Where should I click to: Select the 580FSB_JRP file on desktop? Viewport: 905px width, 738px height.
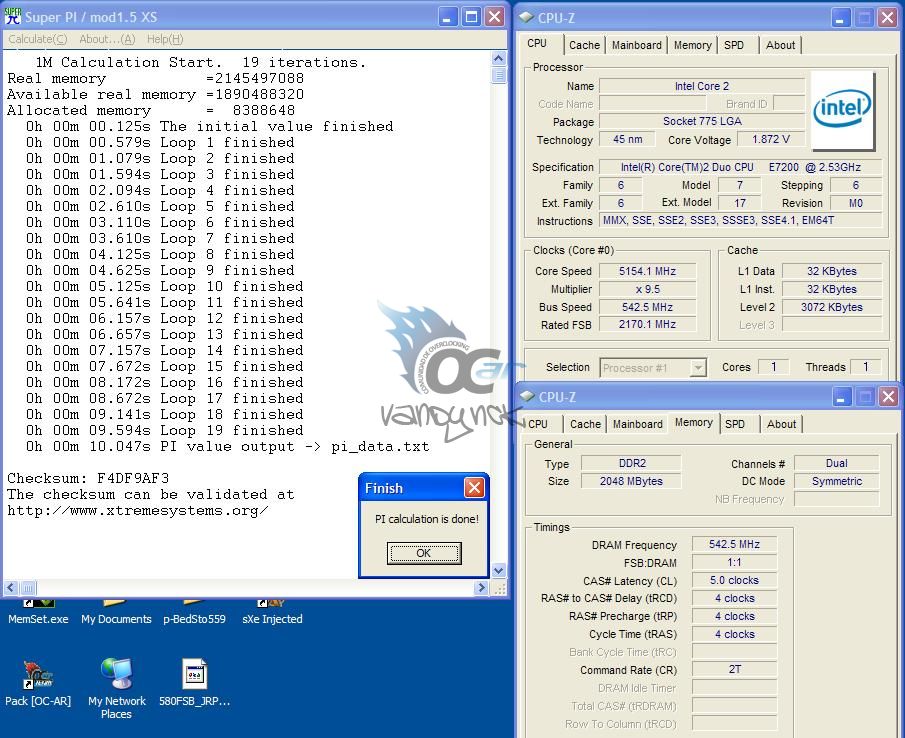click(195, 683)
